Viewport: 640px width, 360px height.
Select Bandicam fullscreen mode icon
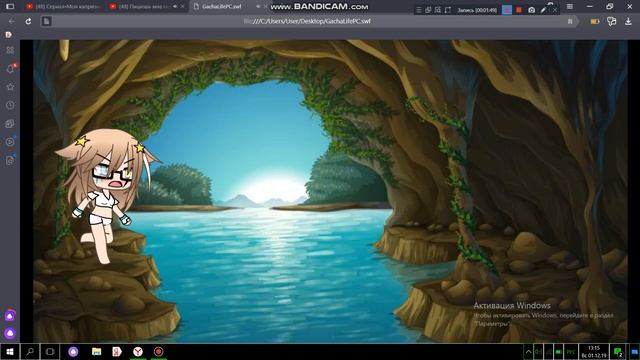pyautogui.click(x=448, y=10)
